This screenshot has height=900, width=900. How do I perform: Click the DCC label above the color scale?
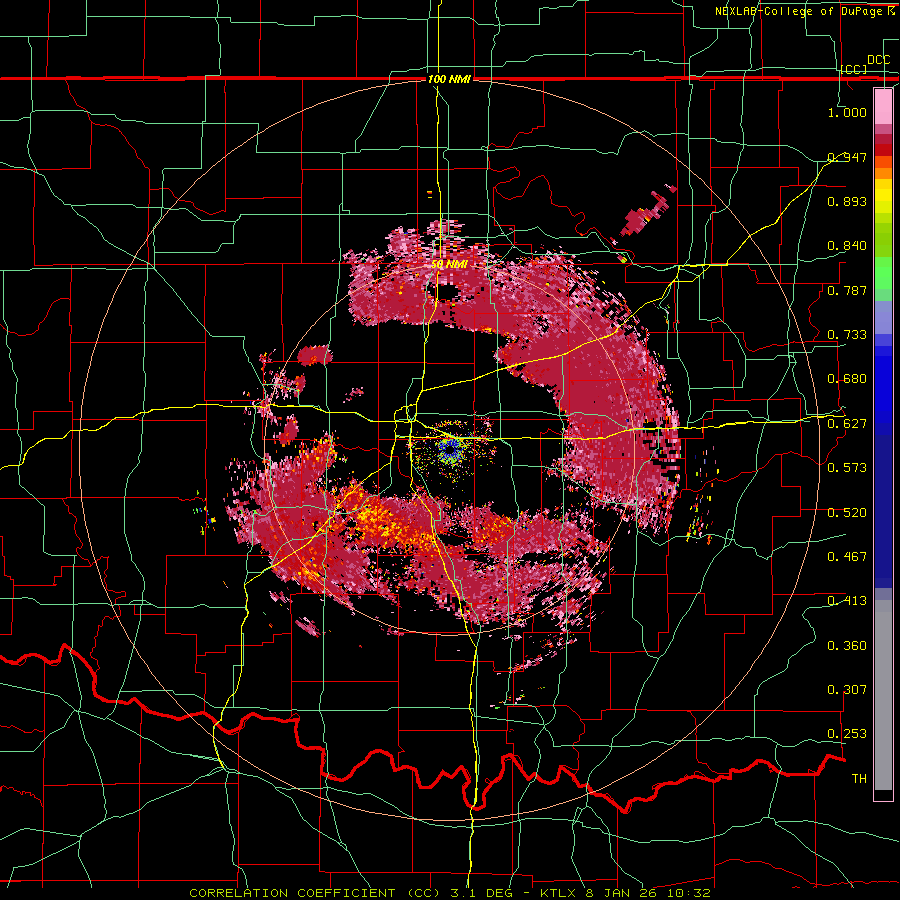878,60
